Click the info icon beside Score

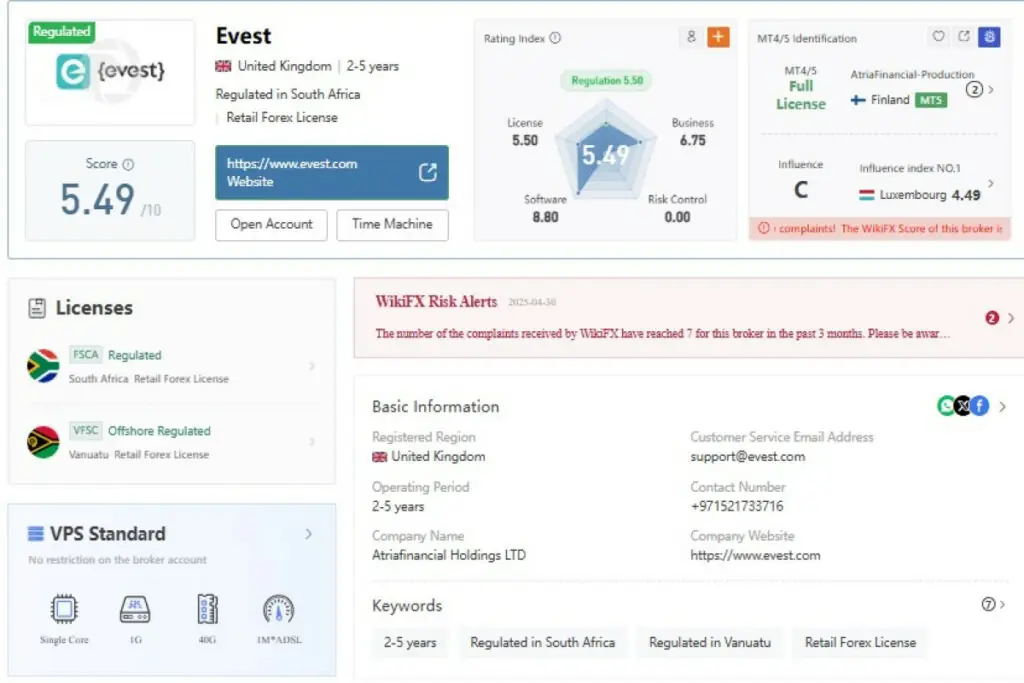pos(128,164)
